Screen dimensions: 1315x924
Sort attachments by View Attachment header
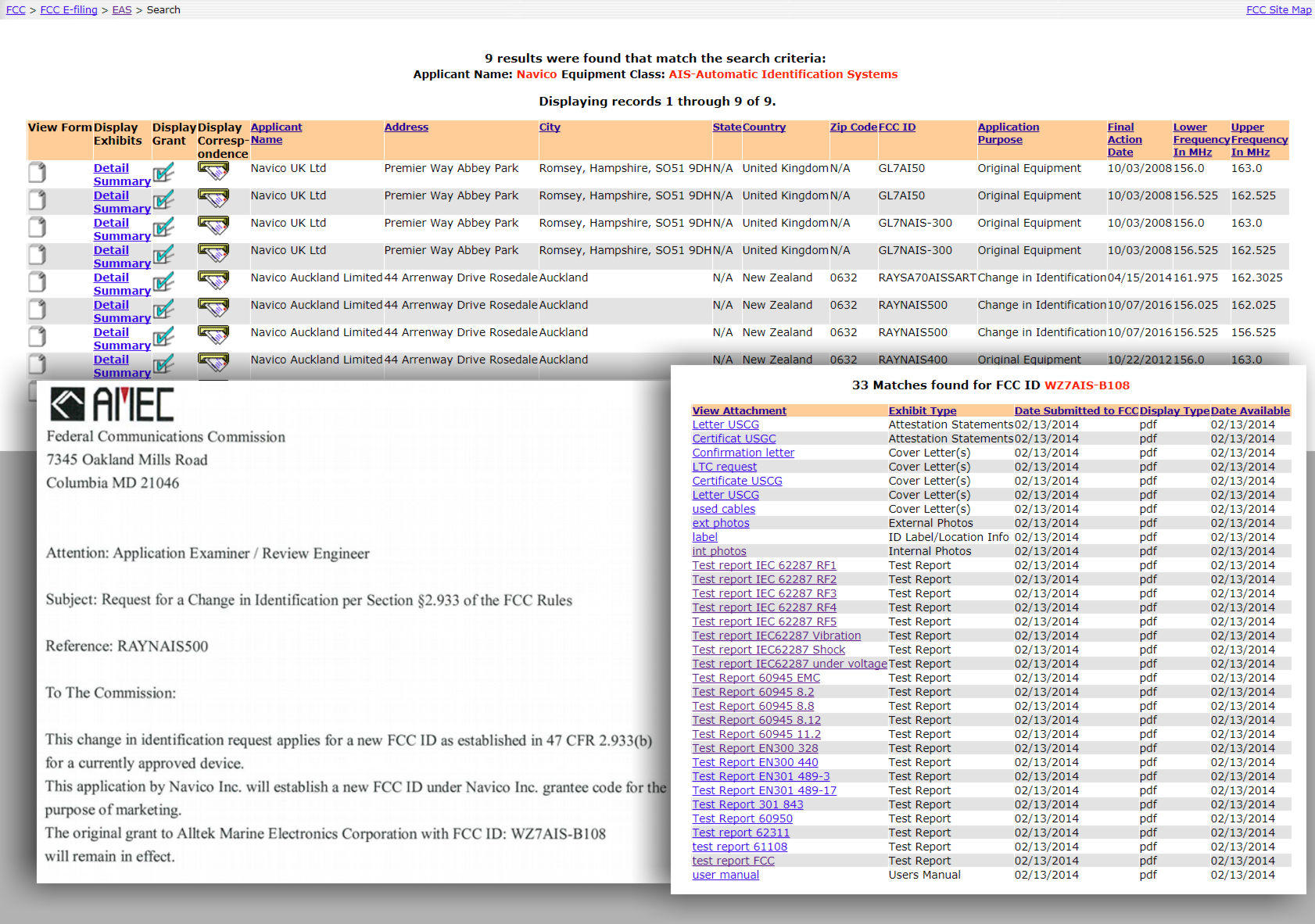point(739,410)
